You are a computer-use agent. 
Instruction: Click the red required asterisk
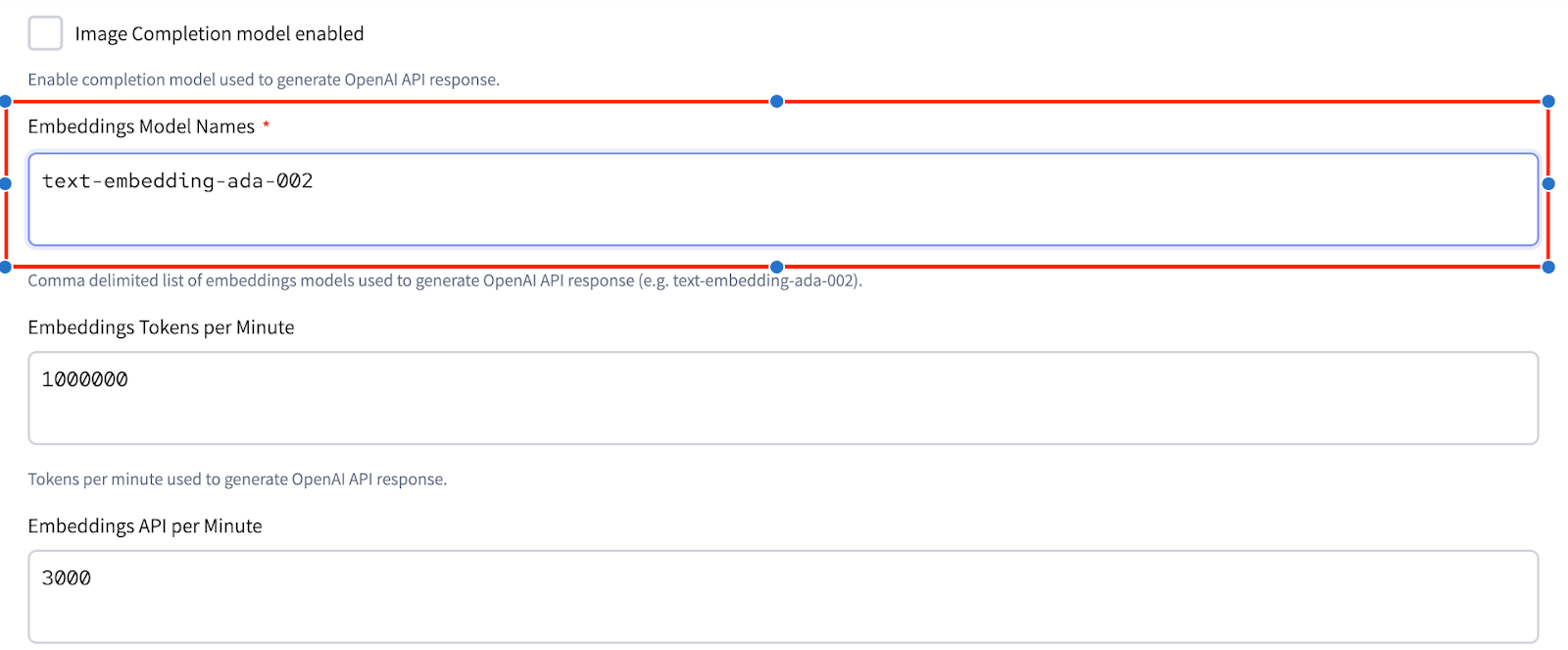point(266,125)
